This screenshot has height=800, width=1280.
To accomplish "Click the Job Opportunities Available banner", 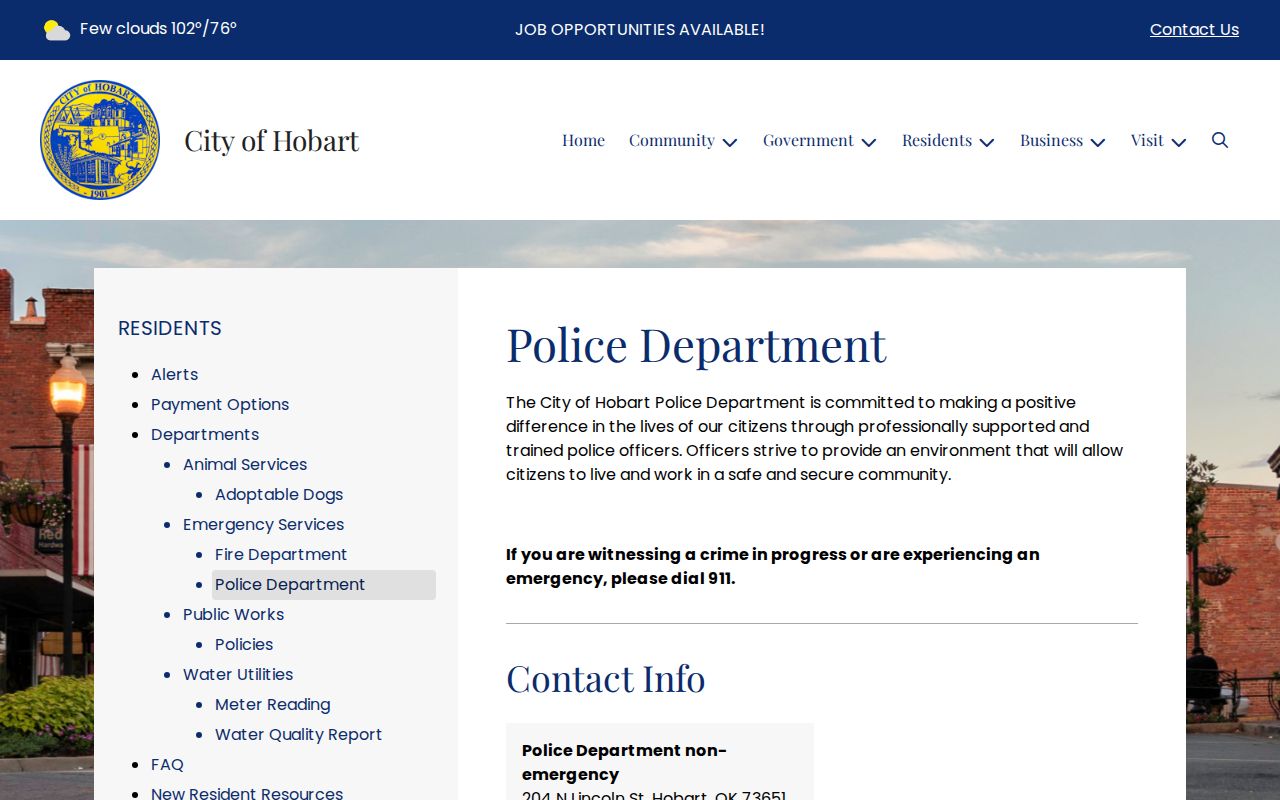I will (640, 30).
